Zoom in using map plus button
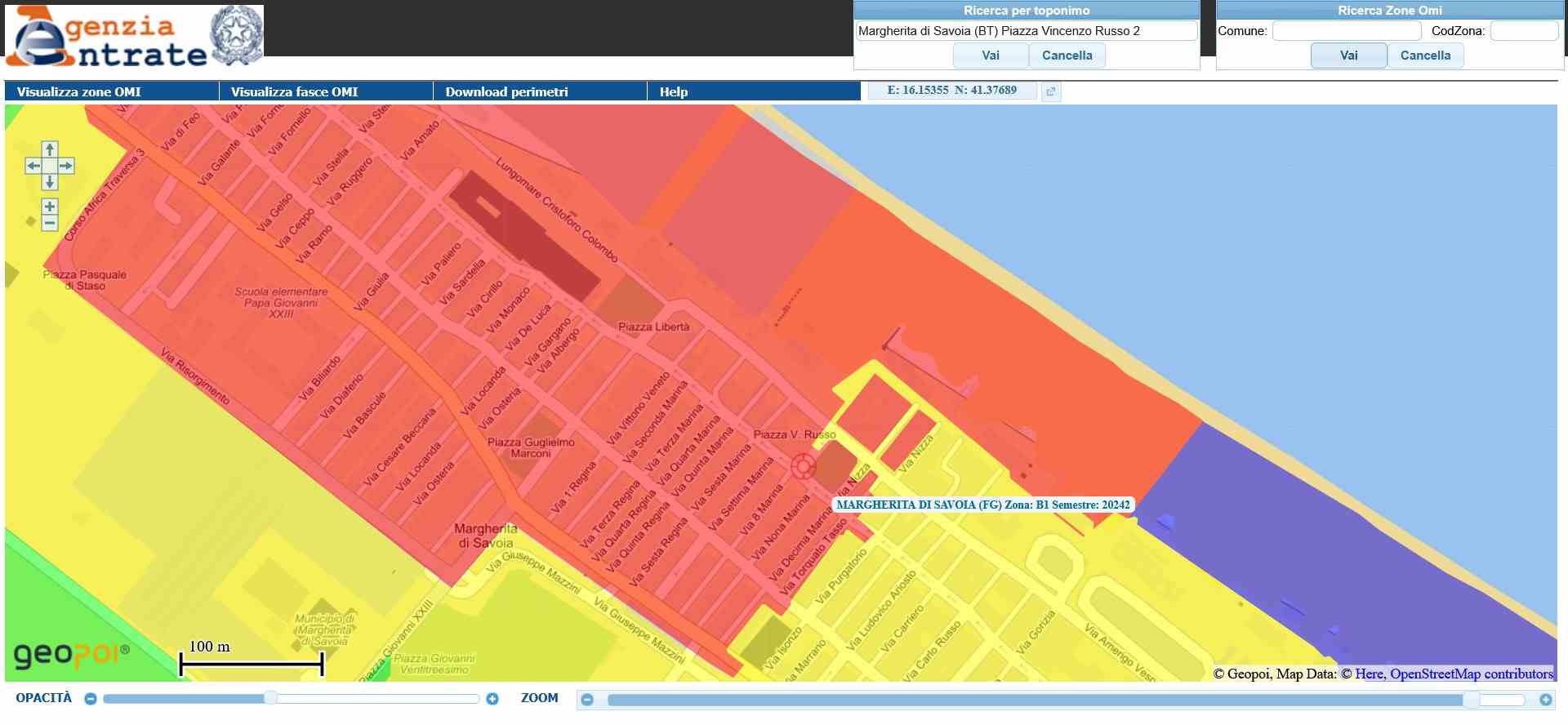1568x725 pixels. point(50,207)
